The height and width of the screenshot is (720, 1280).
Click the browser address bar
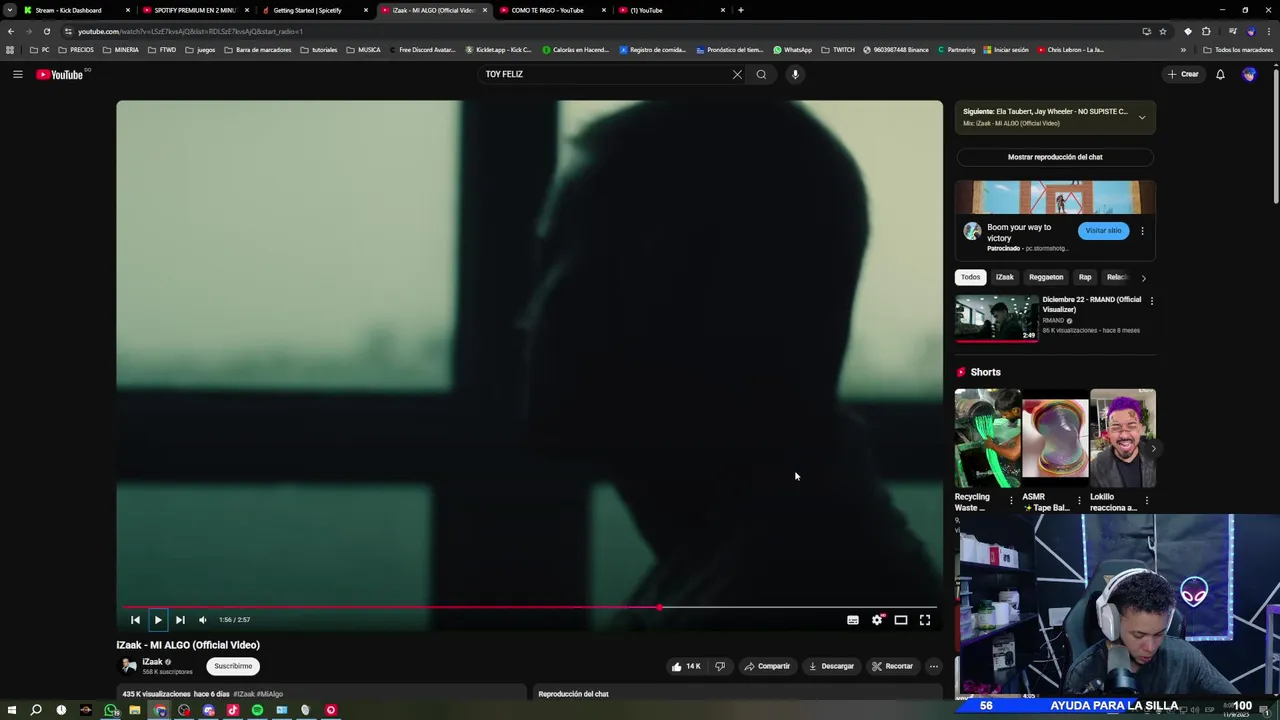click(600, 31)
